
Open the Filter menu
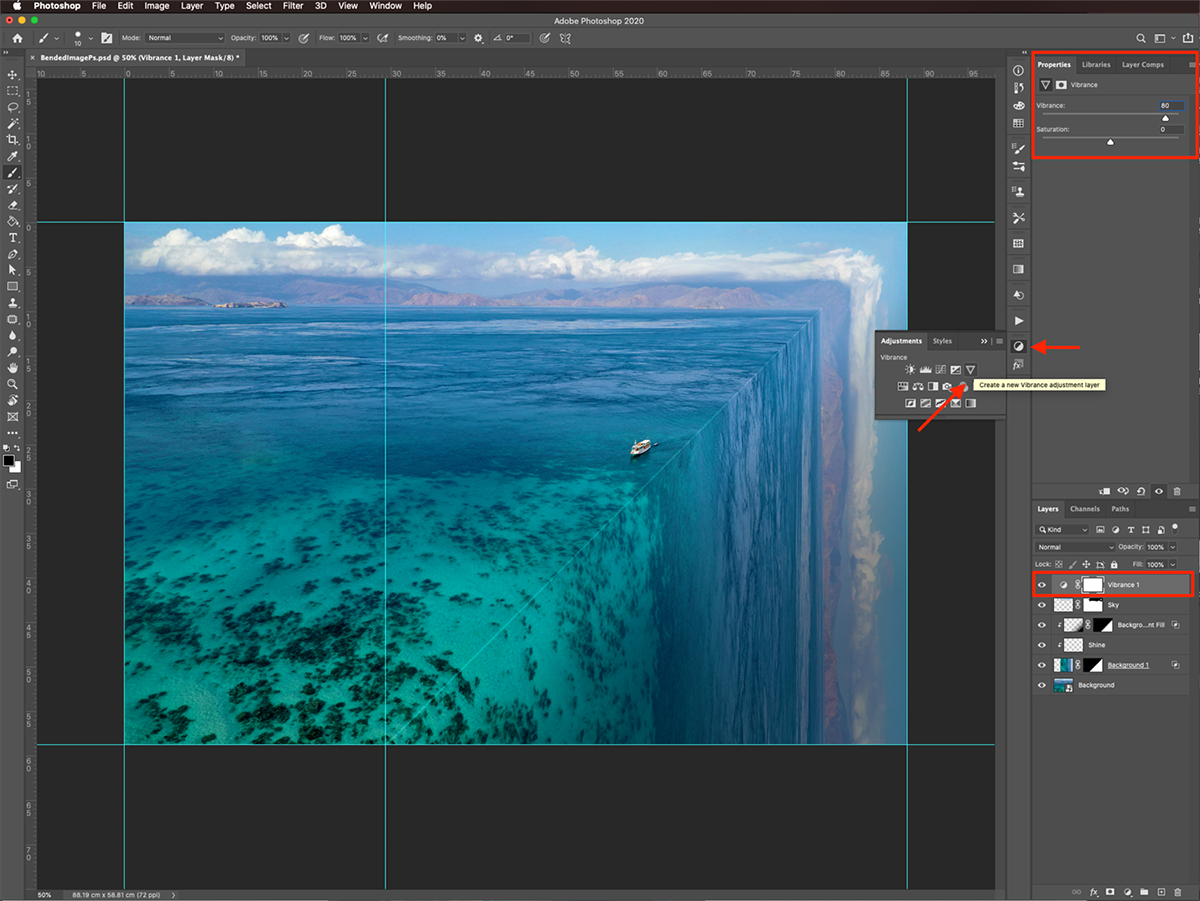293,6
